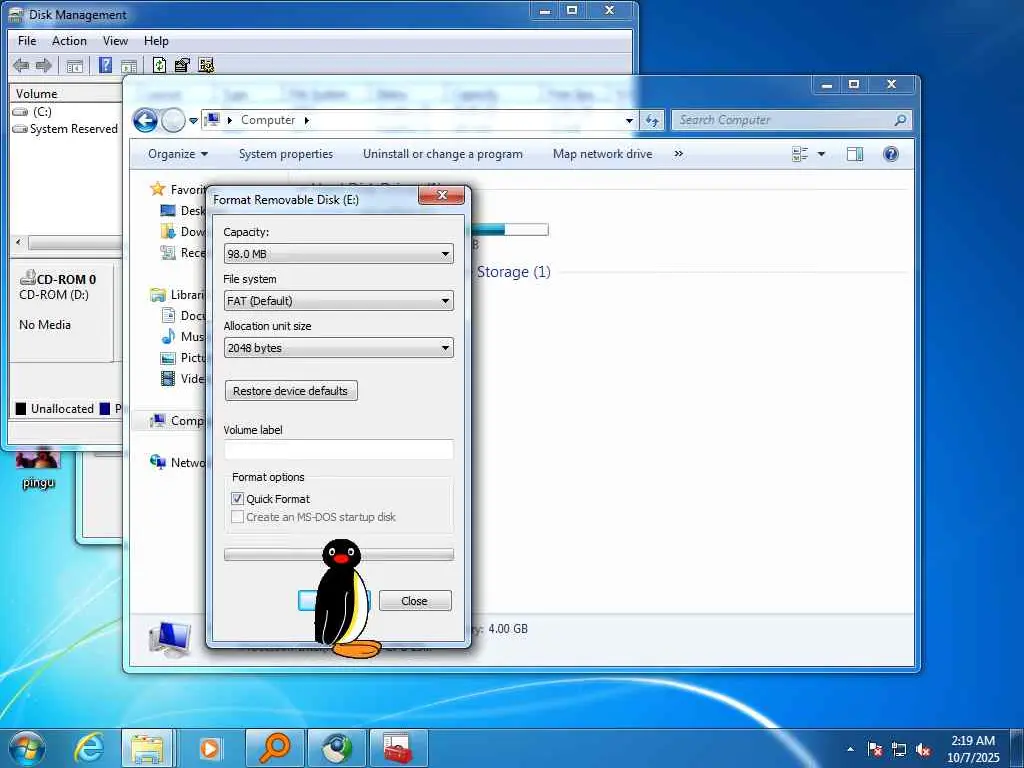Screen dimensions: 1024x768
Task: Show more toolbar commands chevron
Action: (679, 154)
